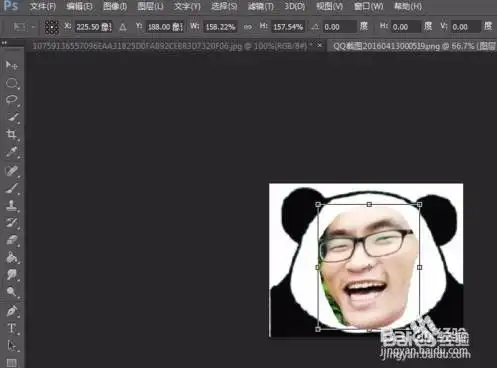Click the top-left transform handle
This screenshot has height=368, width=497.
318,204
